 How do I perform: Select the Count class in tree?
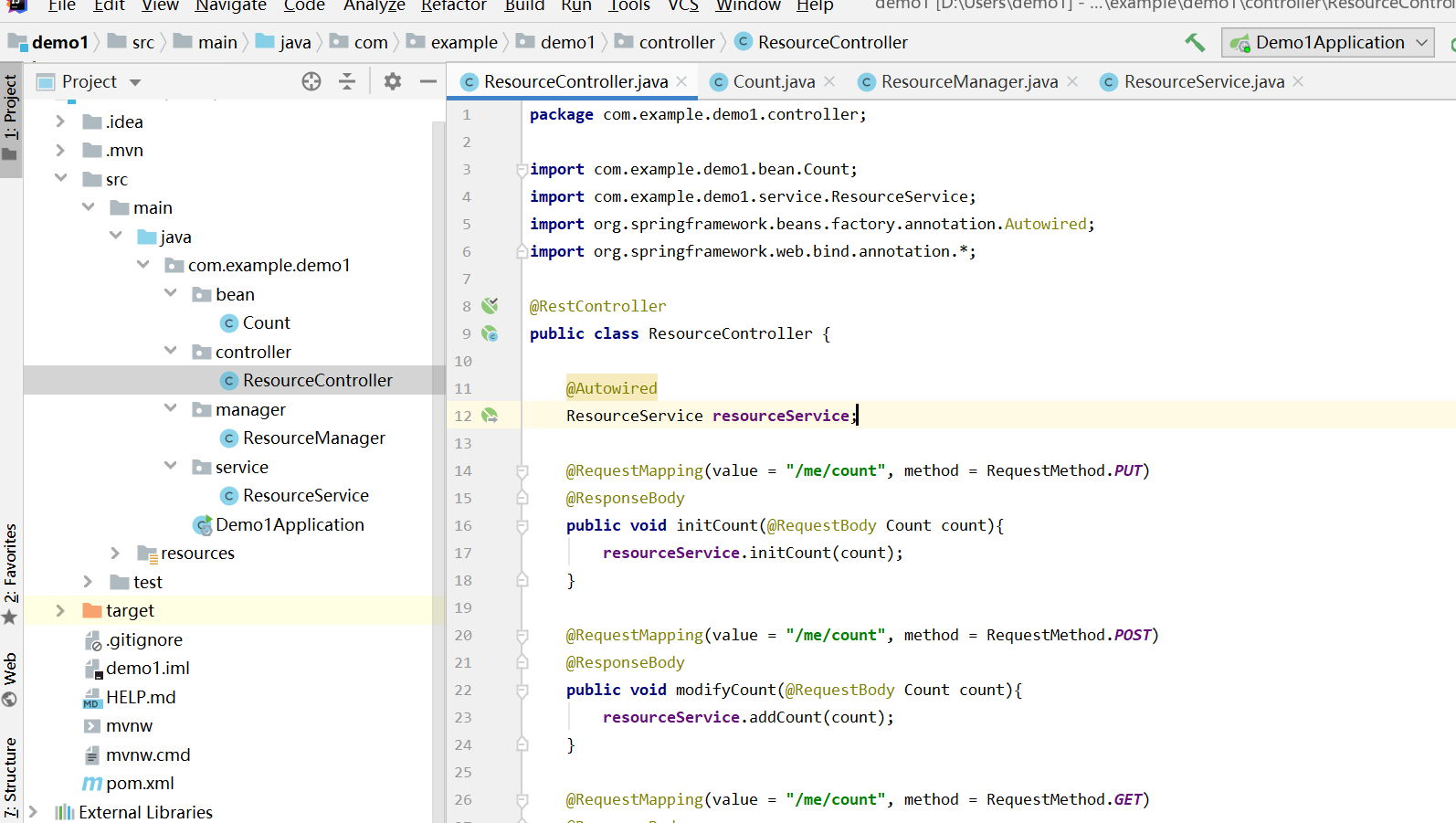point(256,322)
